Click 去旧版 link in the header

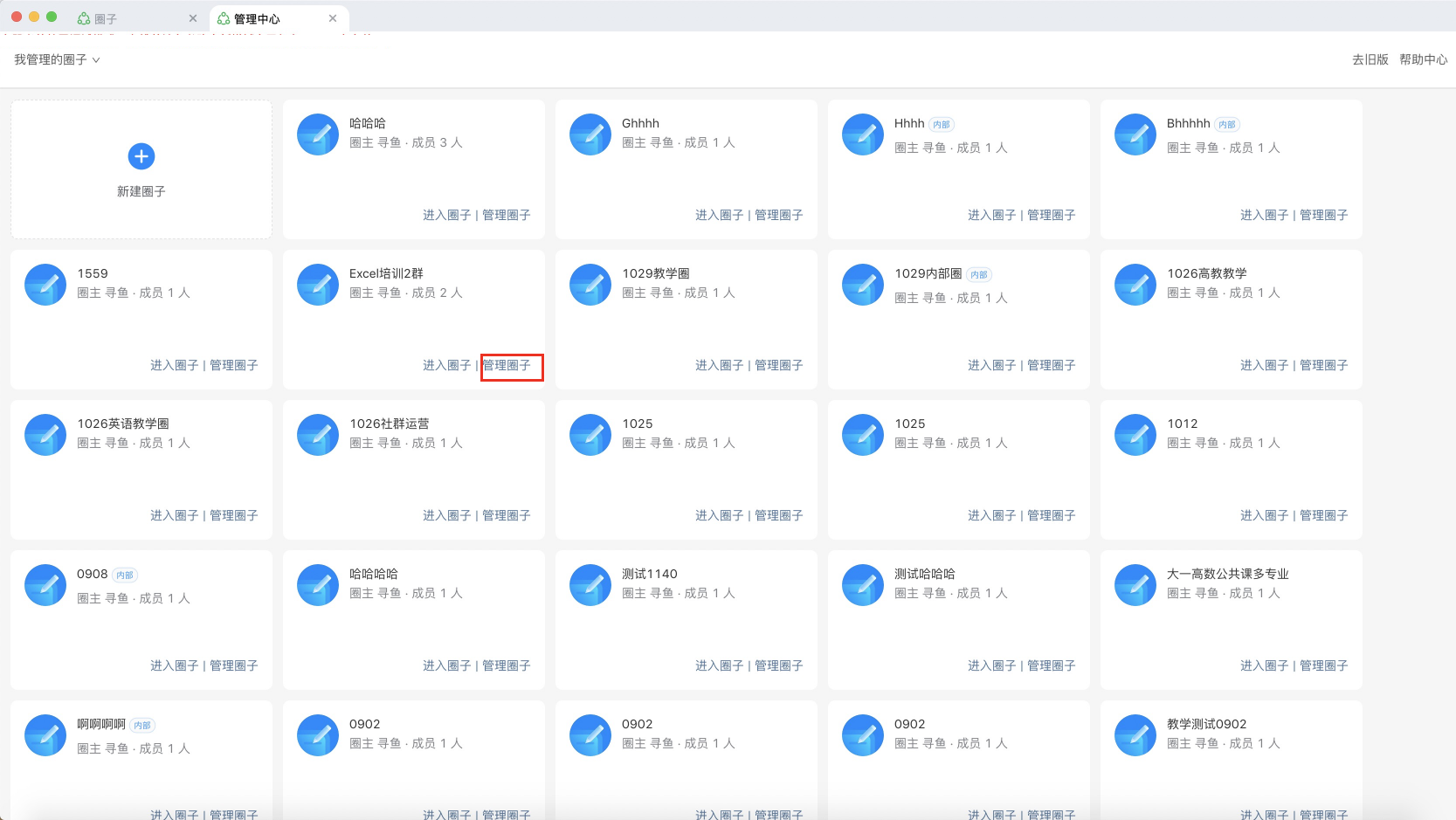(1370, 59)
